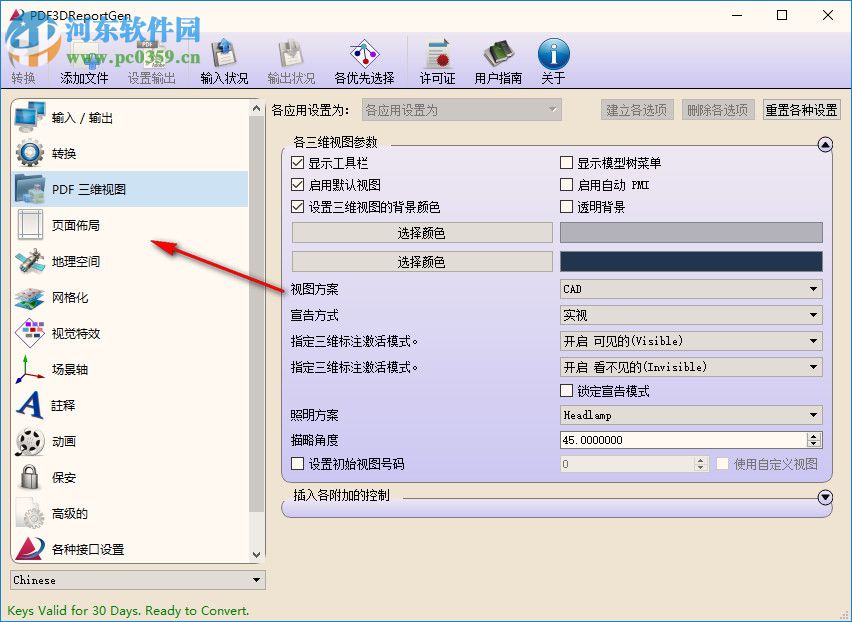Screen dimensions: 852x622
Task: Enable the 透明背景 (transparent background) checkbox
Action: pos(567,208)
